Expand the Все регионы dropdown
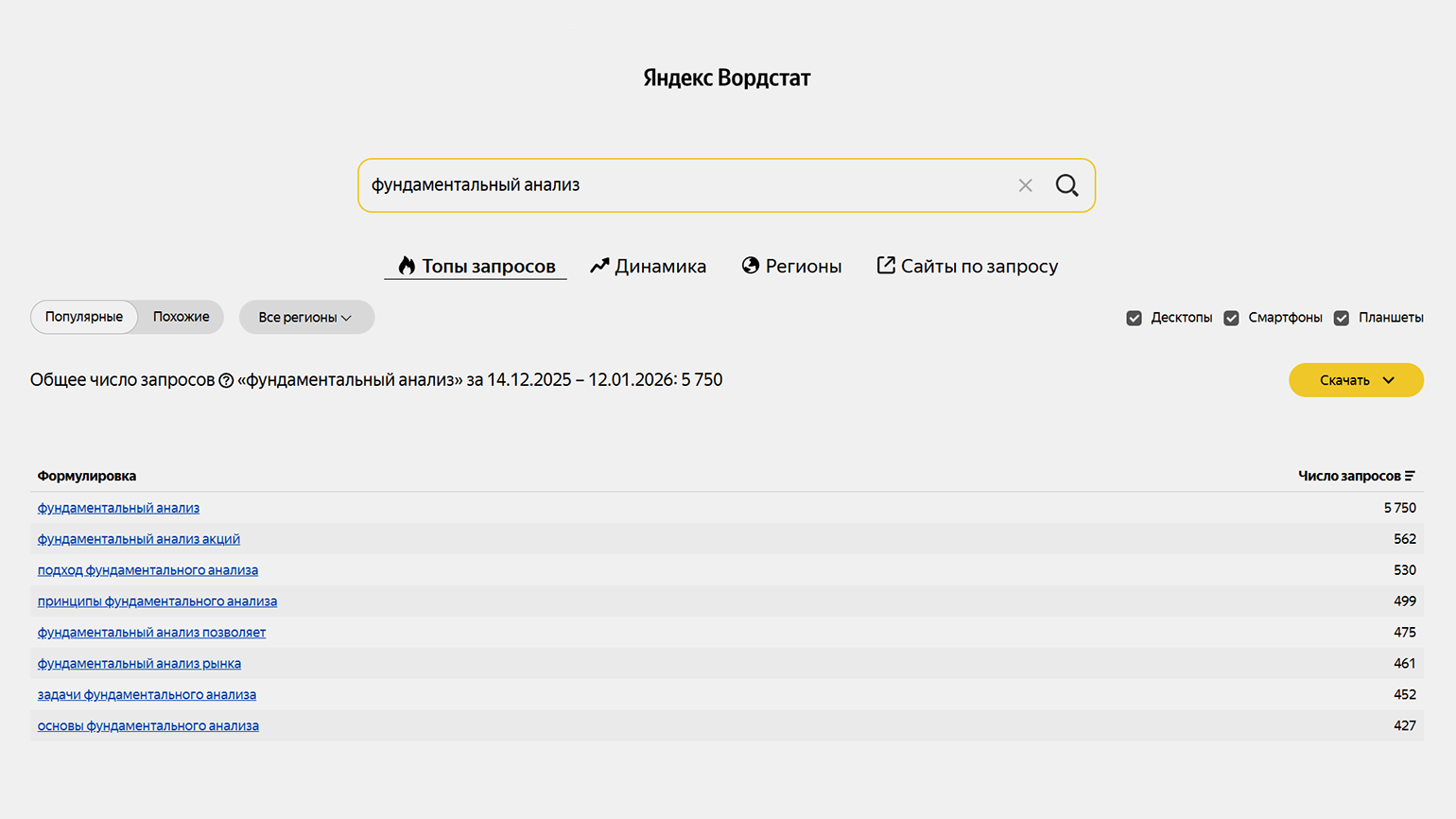 pyautogui.click(x=306, y=317)
